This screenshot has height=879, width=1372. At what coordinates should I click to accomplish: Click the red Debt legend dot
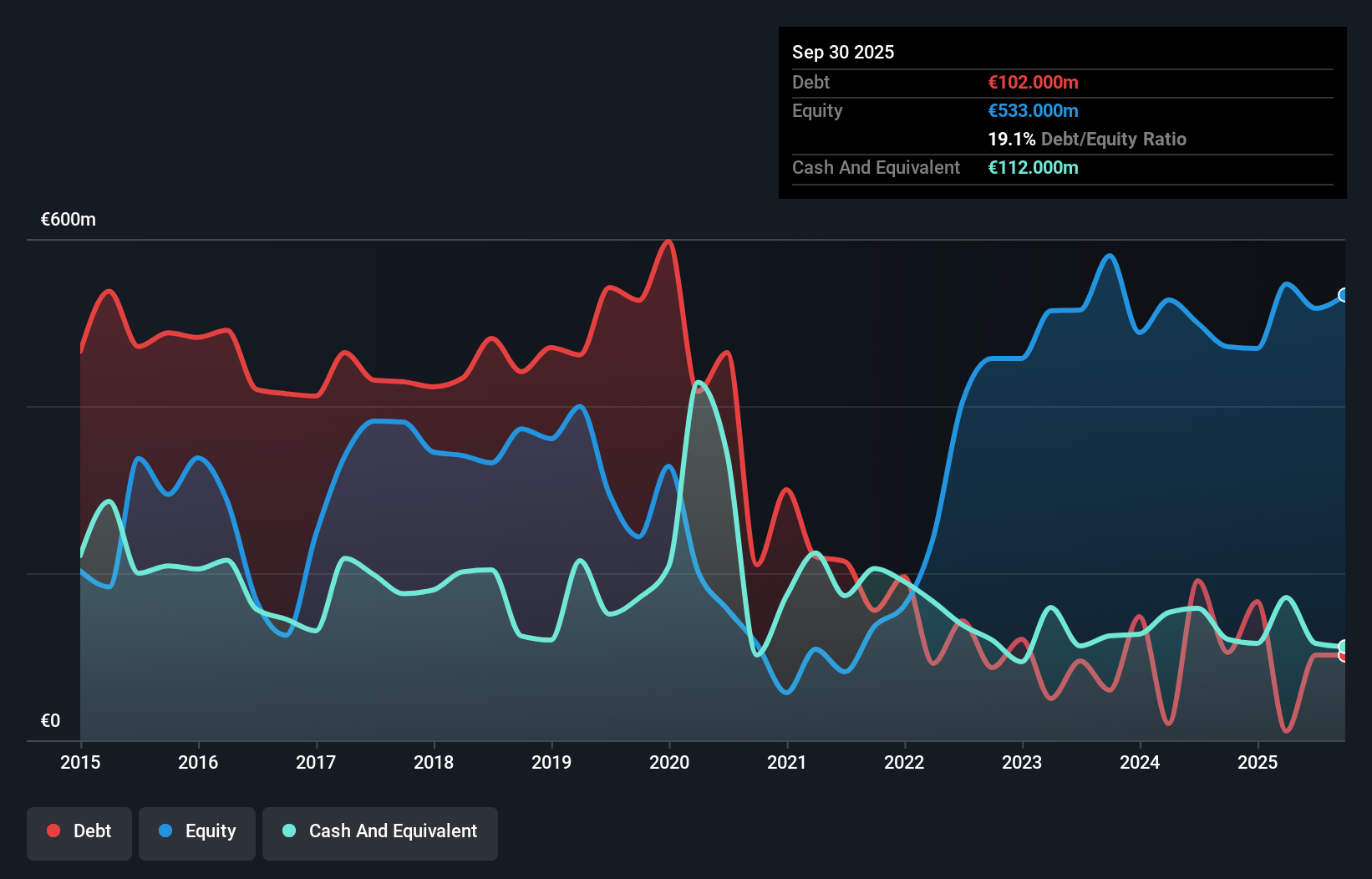pyautogui.click(x=52, y=831)
